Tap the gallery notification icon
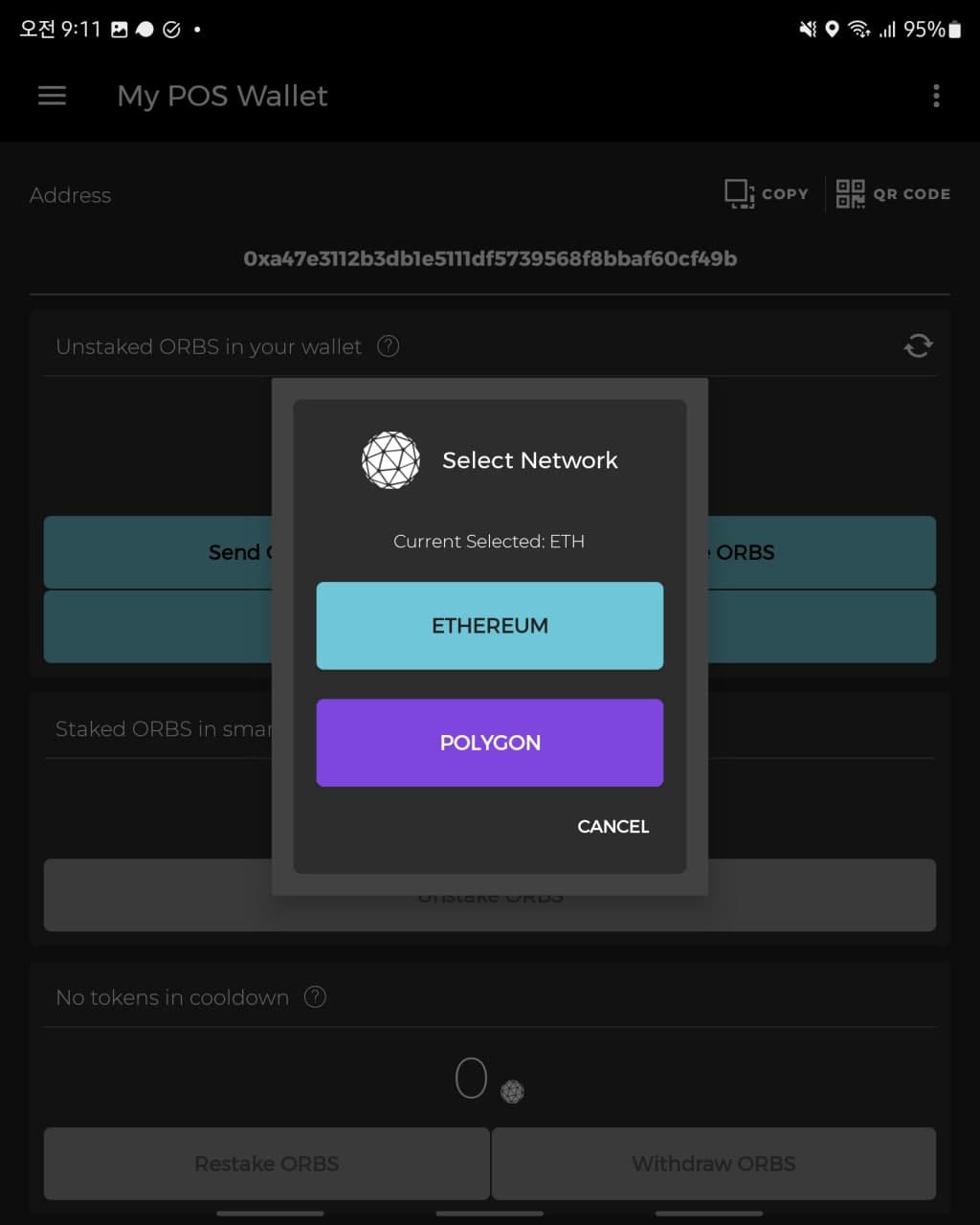Viewport: 980px width, 1225px height. [x=120, y=30]
